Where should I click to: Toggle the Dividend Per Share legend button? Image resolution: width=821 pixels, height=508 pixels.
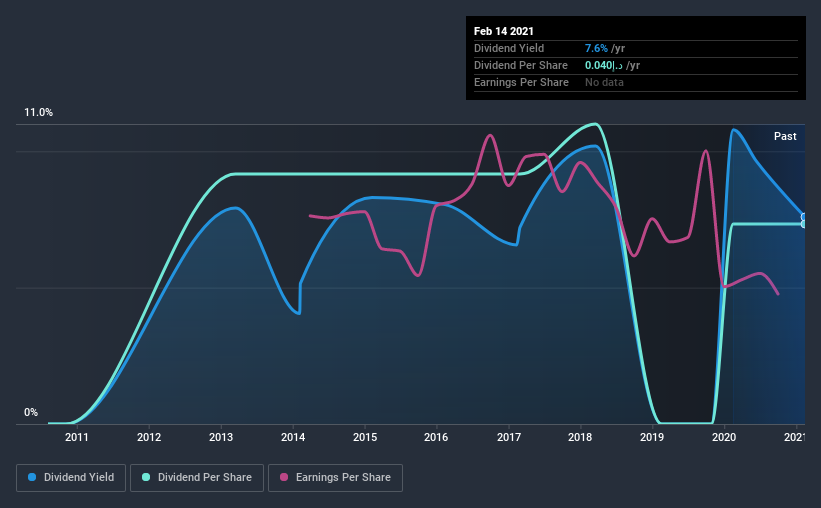click(197, 478)
